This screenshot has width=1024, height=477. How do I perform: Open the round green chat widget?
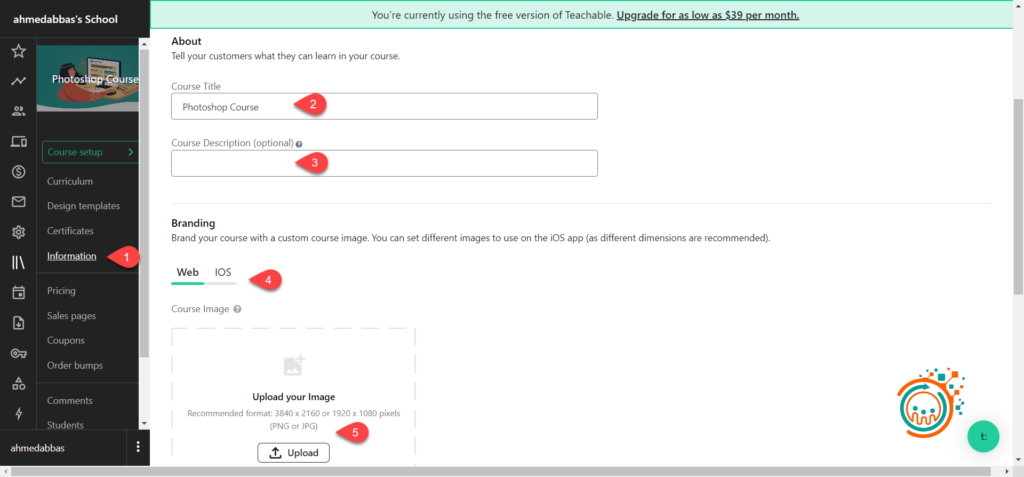[x=983, y=436]
